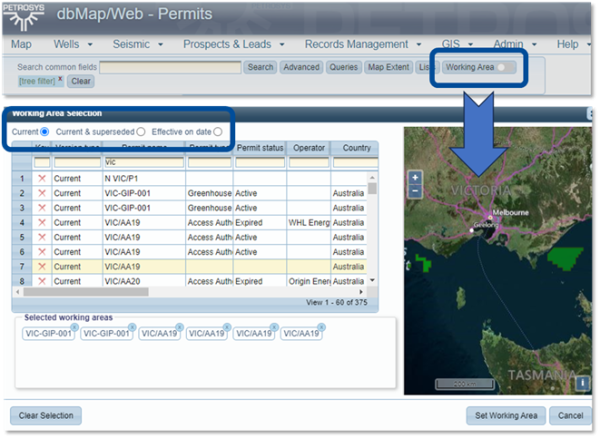Open the Admin menu dropdown
This screenshot has width=600, height=438.
515,44
